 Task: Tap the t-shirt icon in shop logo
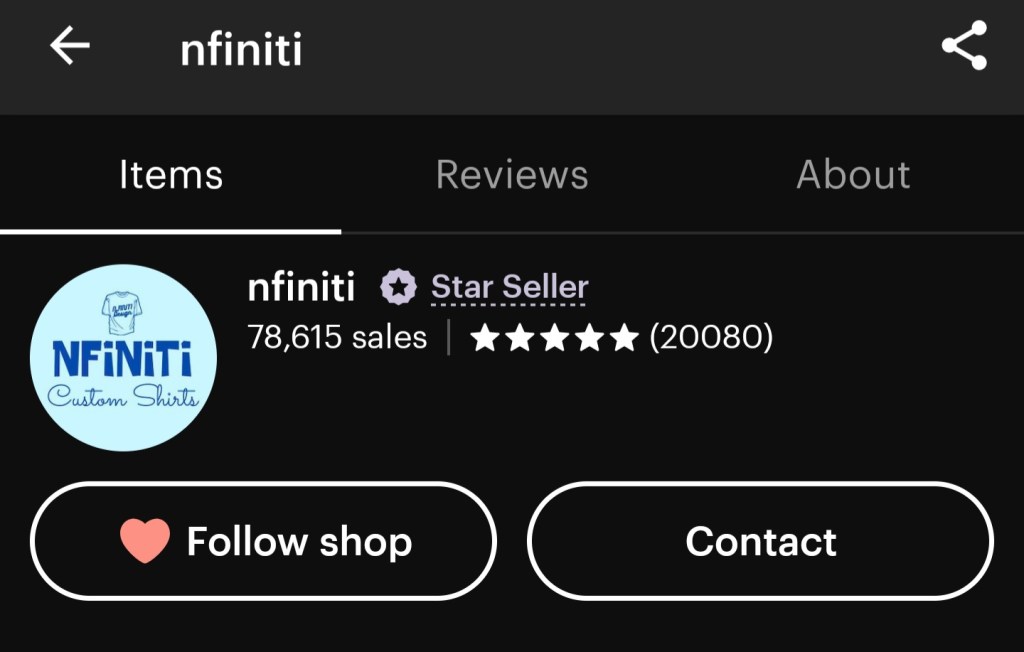click(x=122, y=313)
